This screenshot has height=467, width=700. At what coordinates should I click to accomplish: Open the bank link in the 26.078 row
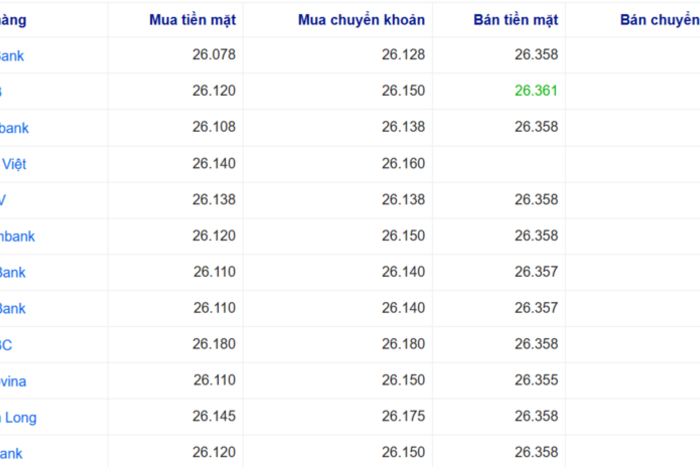[x=12, y=56]
